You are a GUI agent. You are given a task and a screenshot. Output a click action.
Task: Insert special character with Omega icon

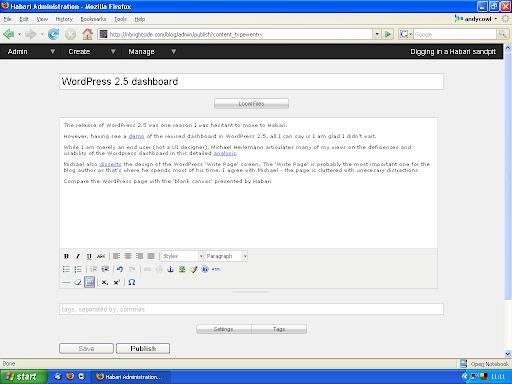132,282
